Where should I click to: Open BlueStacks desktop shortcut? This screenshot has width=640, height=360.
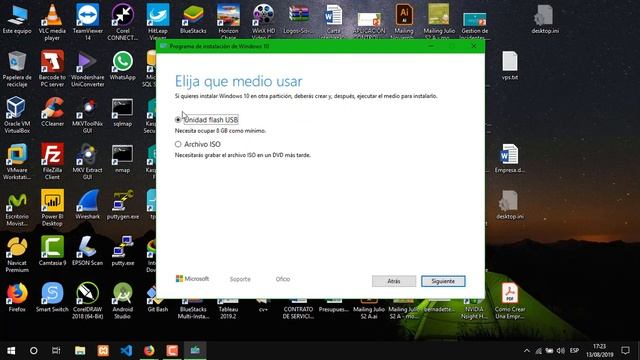tap(193, 19)
